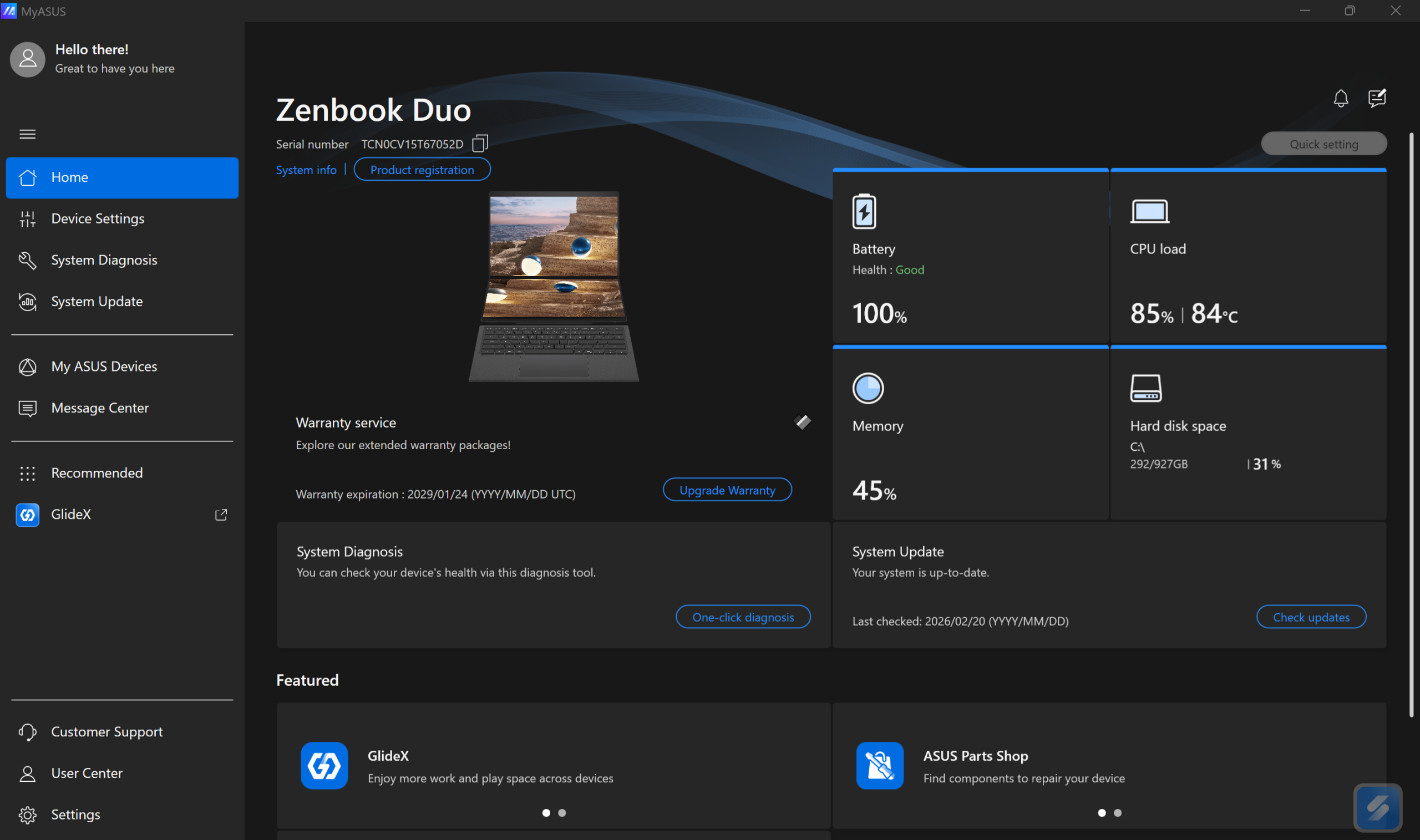Switch to second GlideX carousel dot
The image size is (1420, 840).
562,813
